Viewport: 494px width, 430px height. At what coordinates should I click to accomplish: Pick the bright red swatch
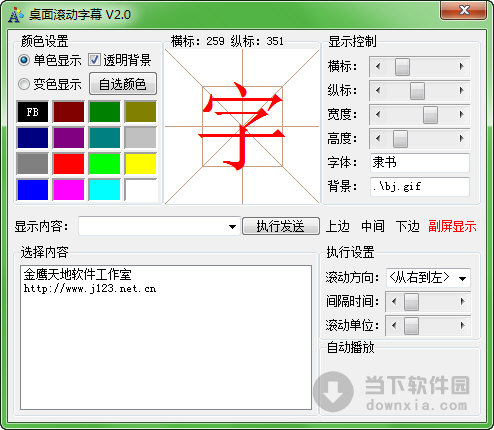(x=69, y=164)
